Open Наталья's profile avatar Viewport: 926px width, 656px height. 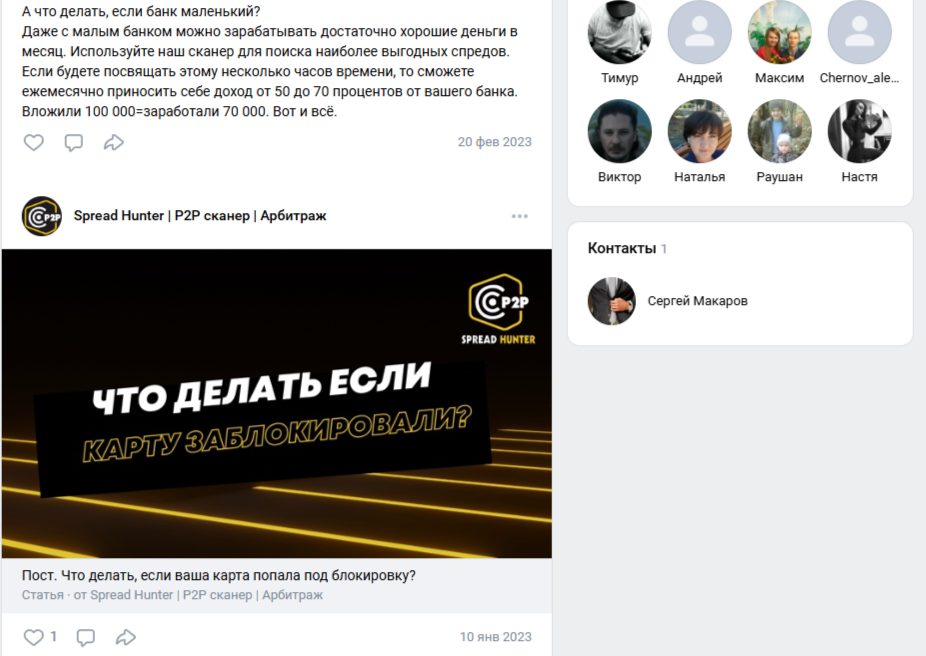click(700, 131)
